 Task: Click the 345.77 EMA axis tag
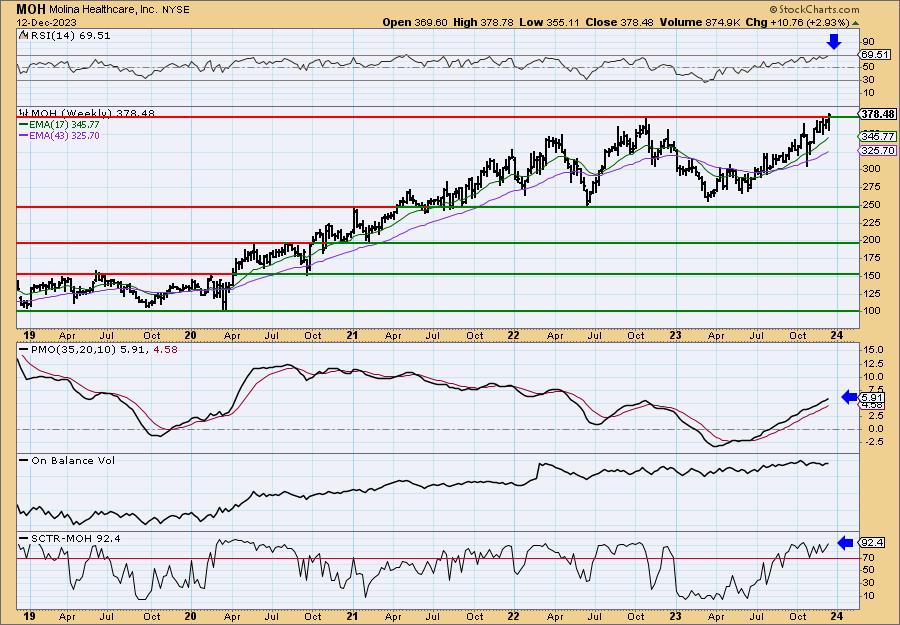(878, 137)
